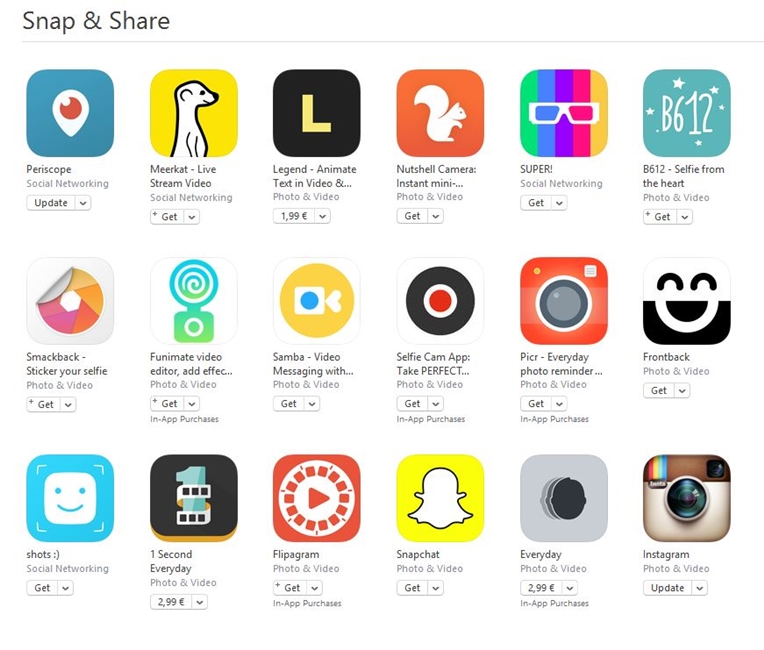Viewport: 764px width, 650px height.
Task: Update the Periscope app
Action: 51,203
